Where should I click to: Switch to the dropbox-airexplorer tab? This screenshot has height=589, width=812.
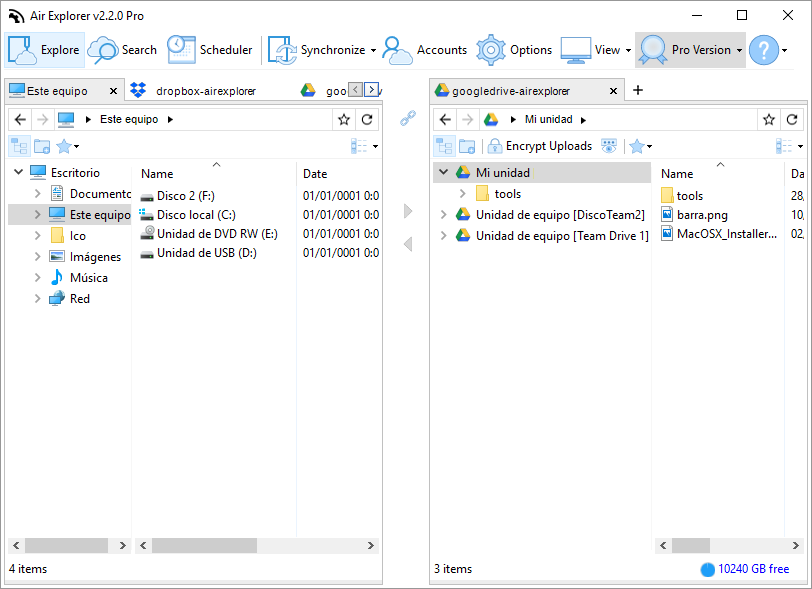(206, 91)
